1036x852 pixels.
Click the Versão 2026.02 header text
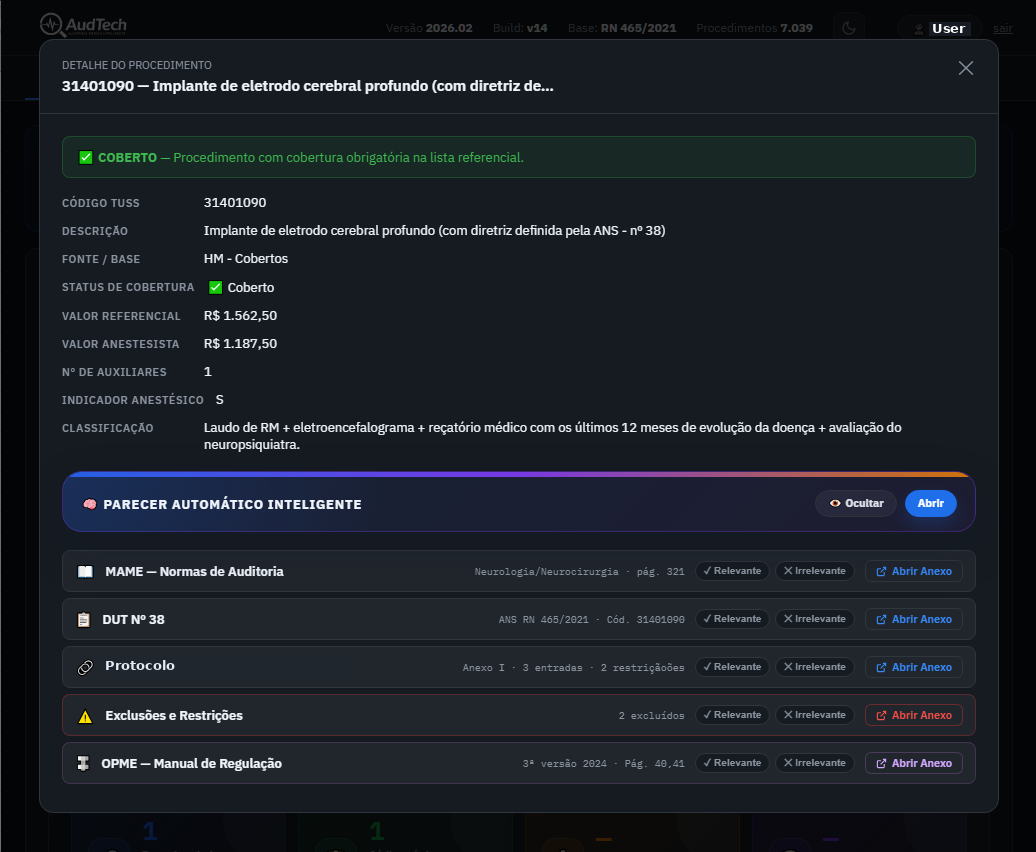(x=429, y=28)
